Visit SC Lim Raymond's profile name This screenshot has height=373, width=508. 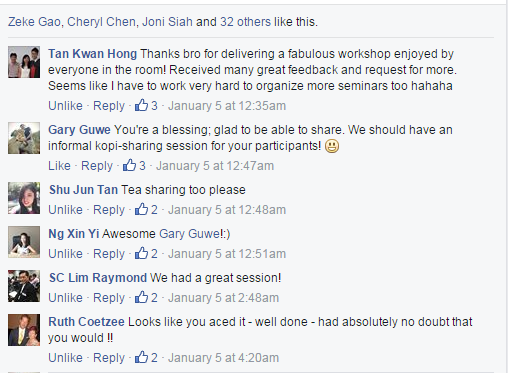click(x=98, y=278)
